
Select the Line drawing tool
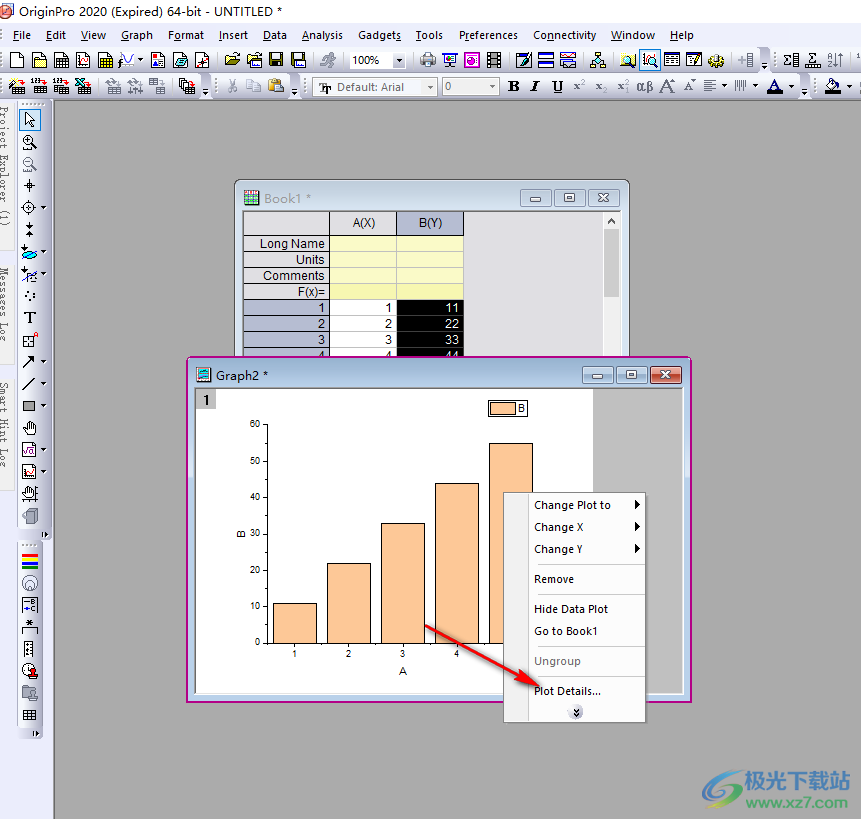(29, 384)
